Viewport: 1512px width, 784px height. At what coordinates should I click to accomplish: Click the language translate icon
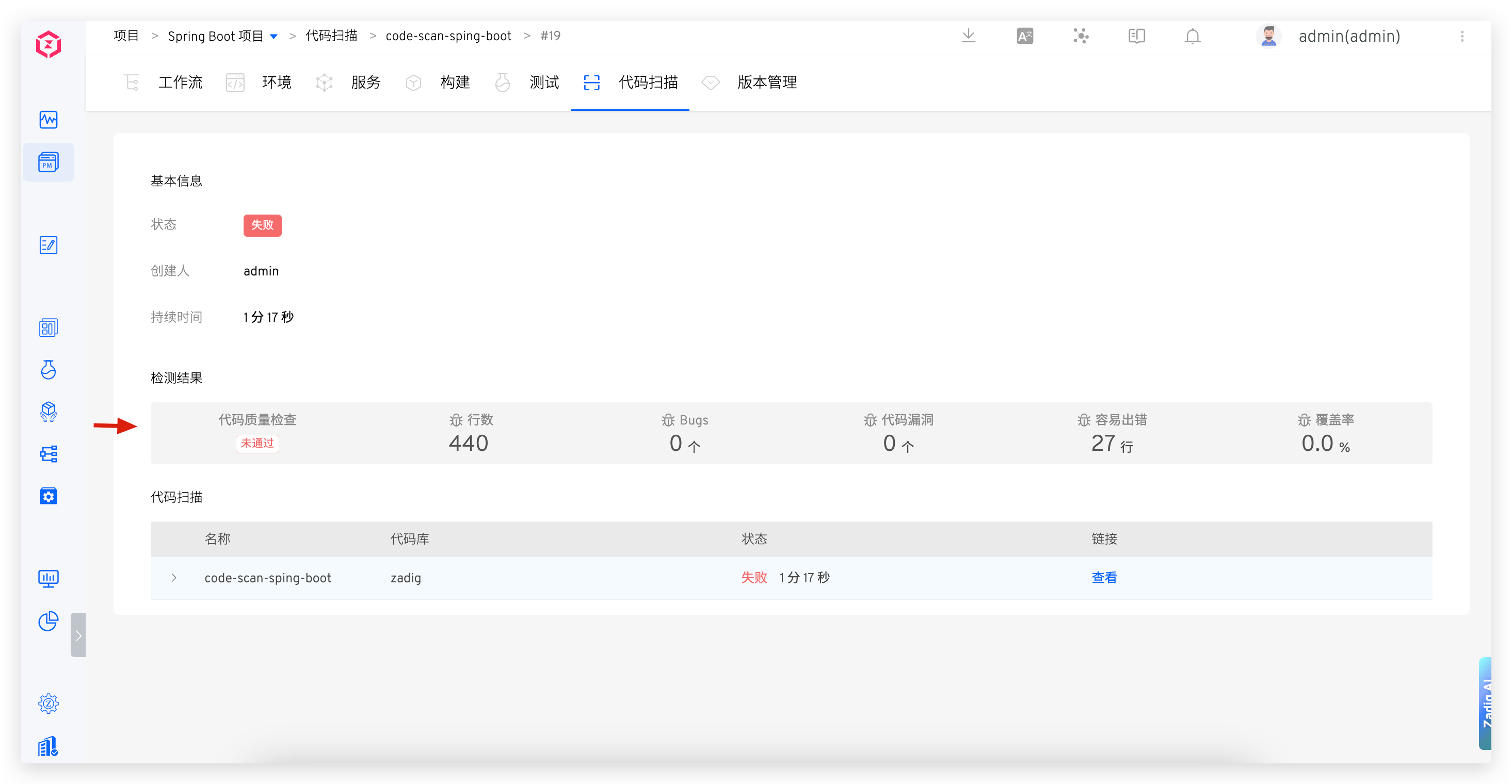(1025, 36)
